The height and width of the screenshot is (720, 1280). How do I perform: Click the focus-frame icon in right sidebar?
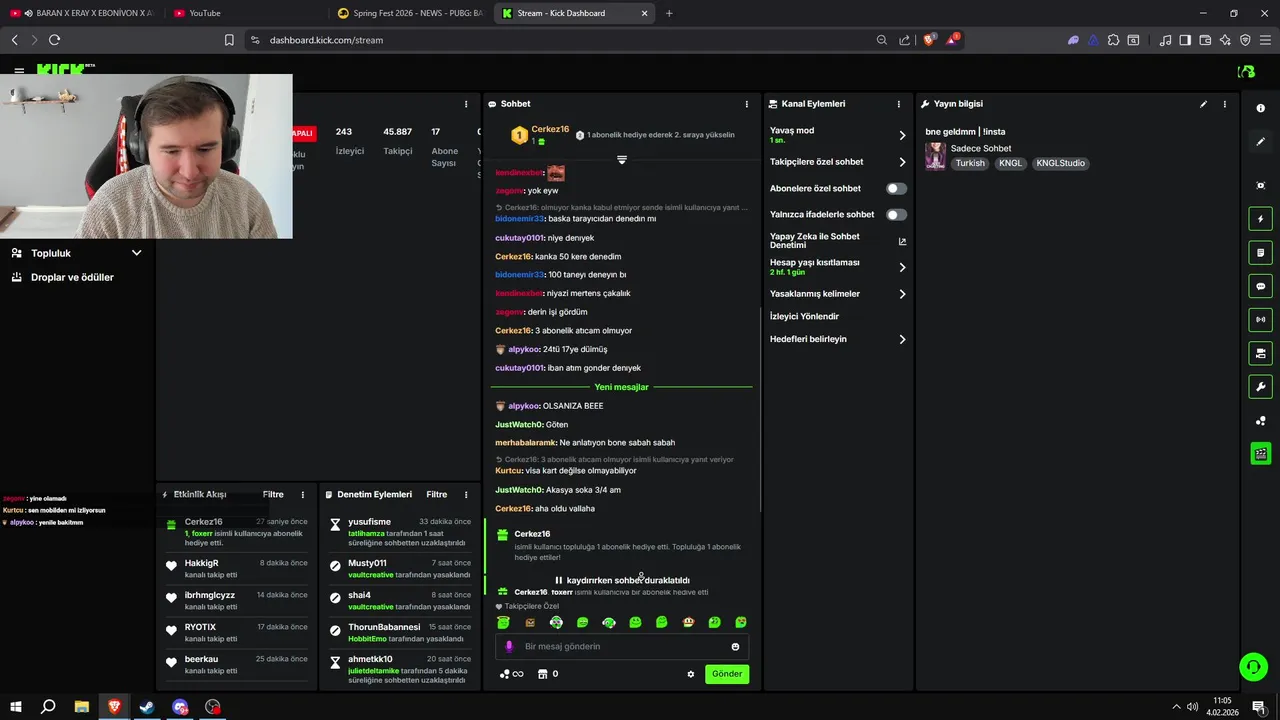coord(1260,185)
